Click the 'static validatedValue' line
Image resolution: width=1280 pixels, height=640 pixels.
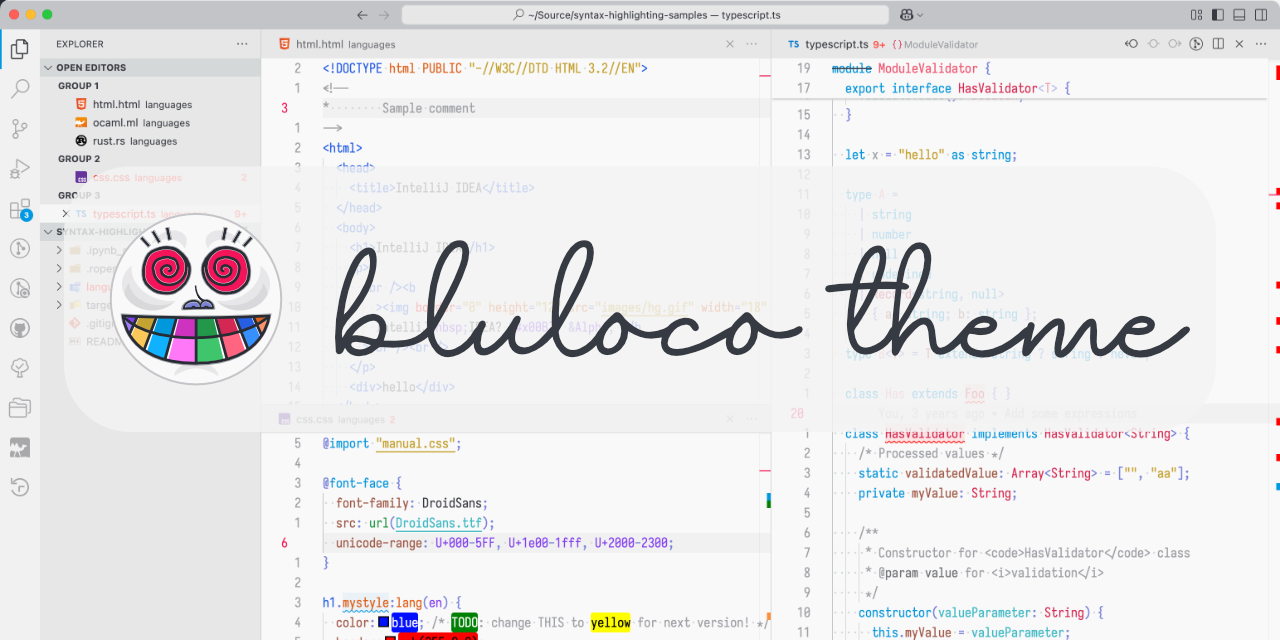point(1024,473)
